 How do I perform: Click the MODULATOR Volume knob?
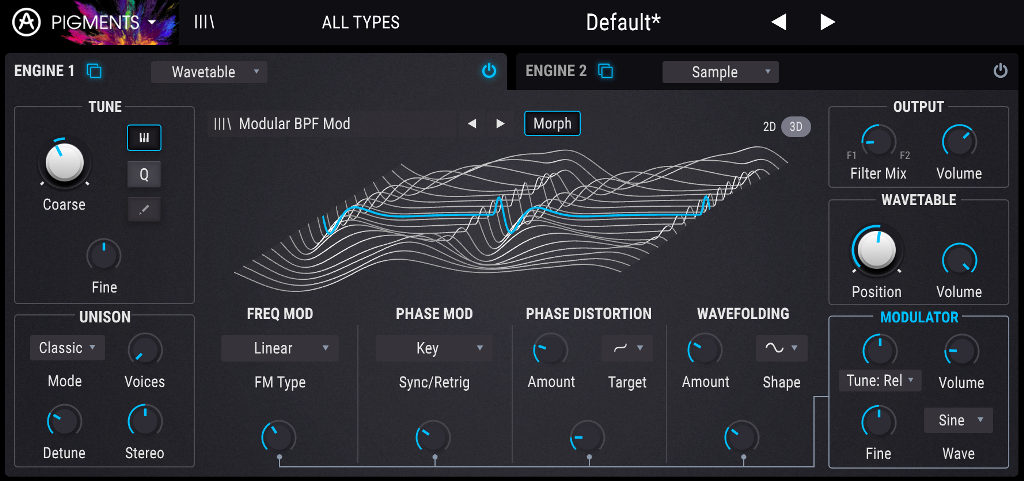(x=961, y=350)
